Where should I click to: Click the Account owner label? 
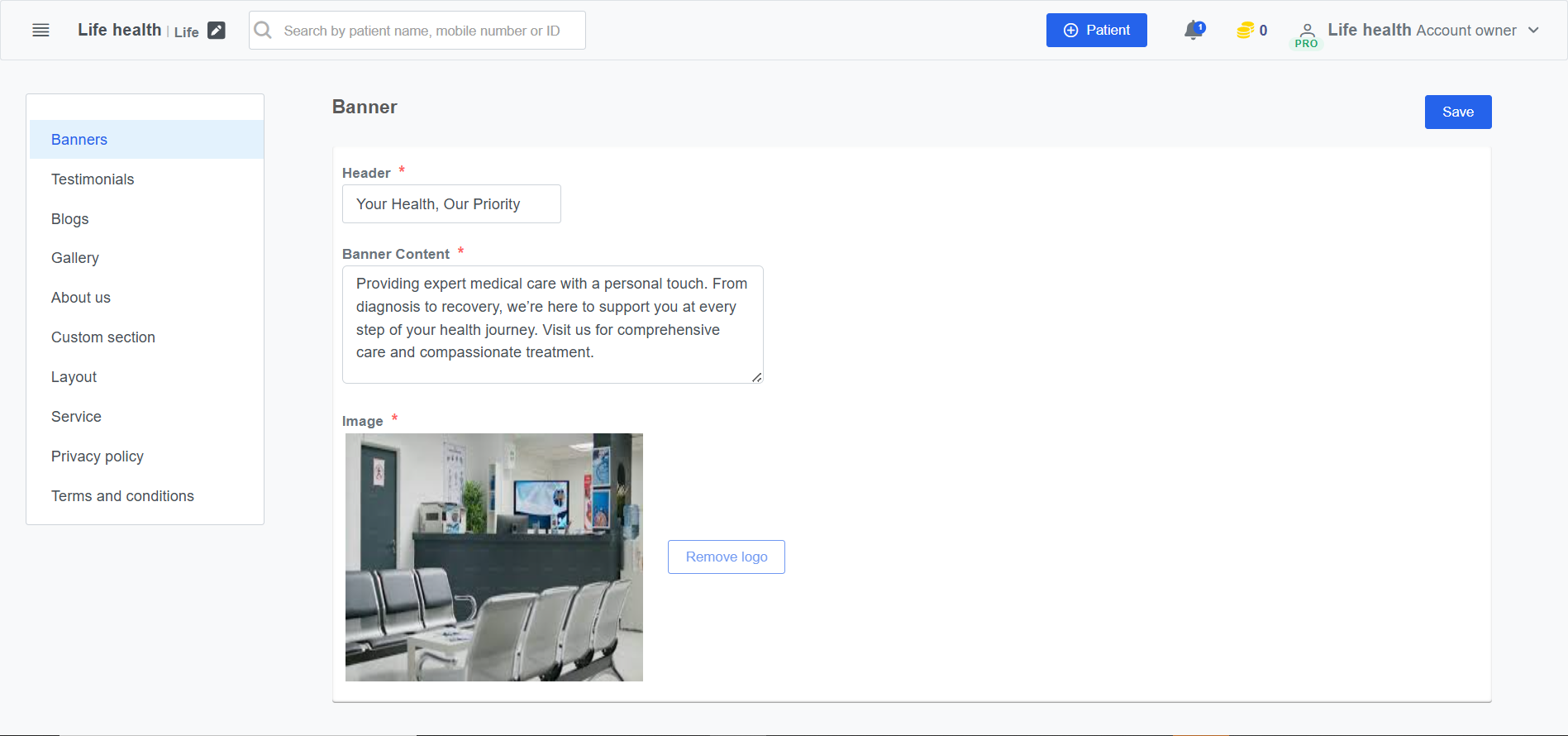coord(1466,31)
